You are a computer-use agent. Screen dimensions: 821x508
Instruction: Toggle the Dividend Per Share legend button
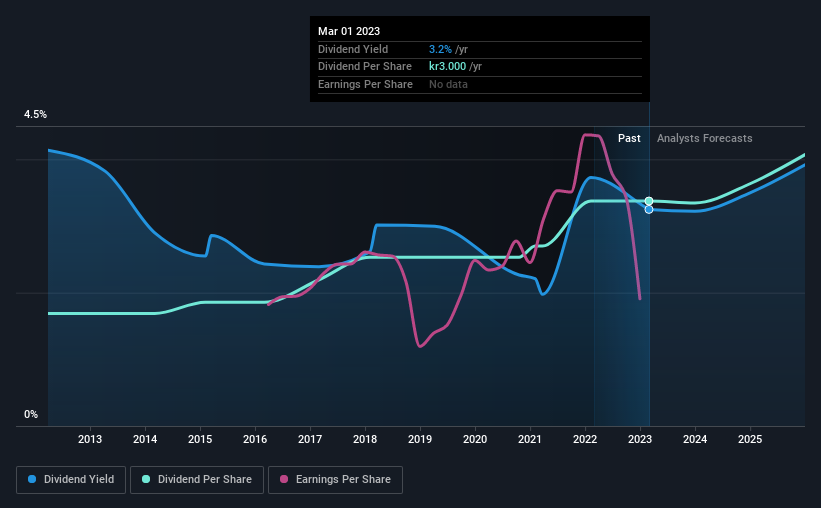pos(197,480)
